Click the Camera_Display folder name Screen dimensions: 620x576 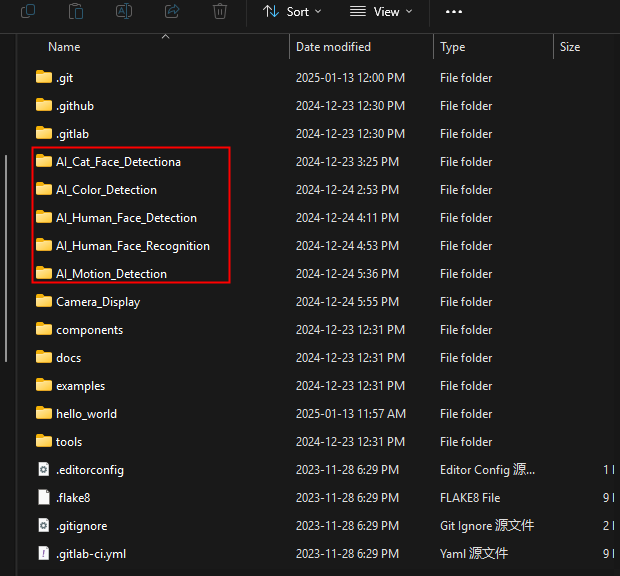click(98, 302)
